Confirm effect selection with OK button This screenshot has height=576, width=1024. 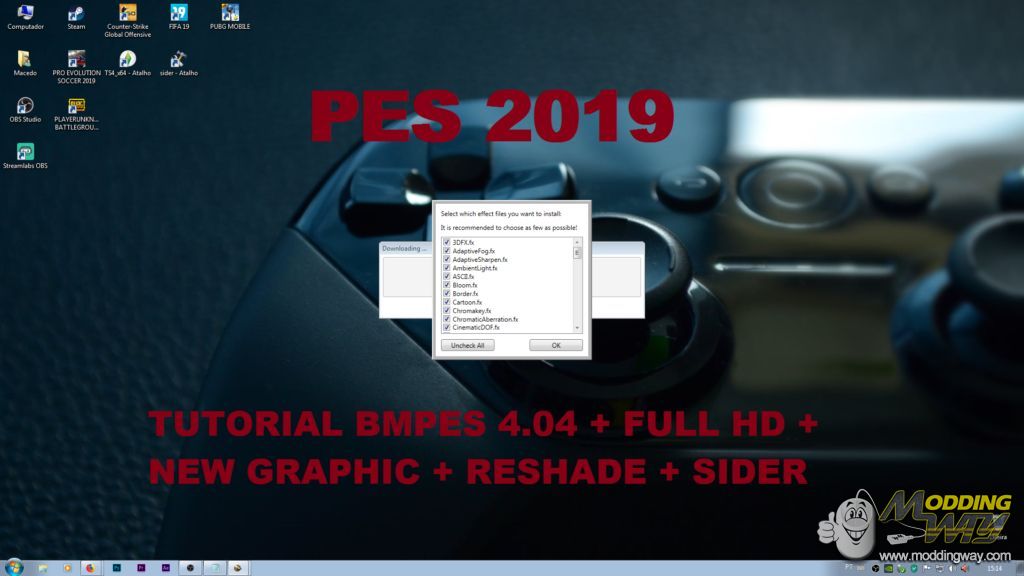556,345
